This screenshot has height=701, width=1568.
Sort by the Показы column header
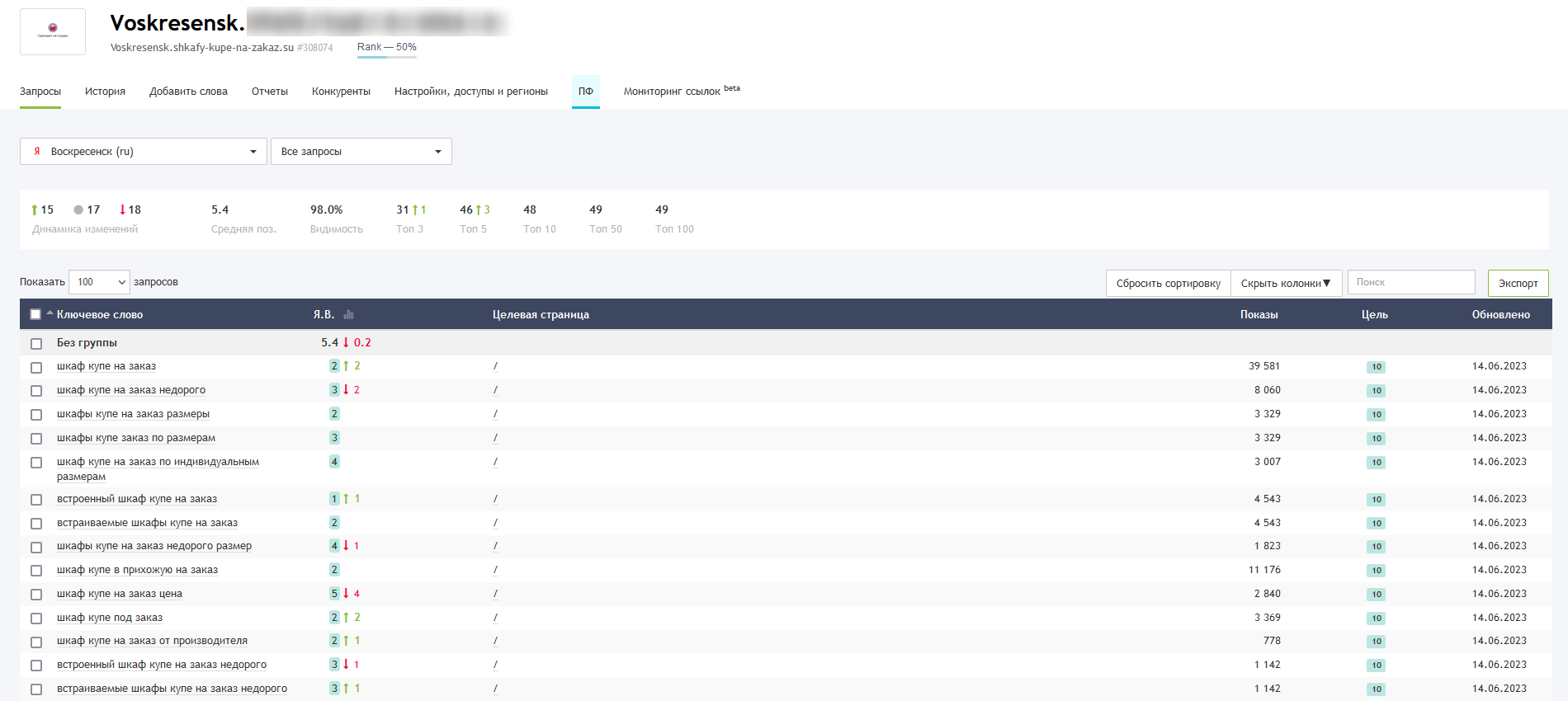[x=1259, y=314]
